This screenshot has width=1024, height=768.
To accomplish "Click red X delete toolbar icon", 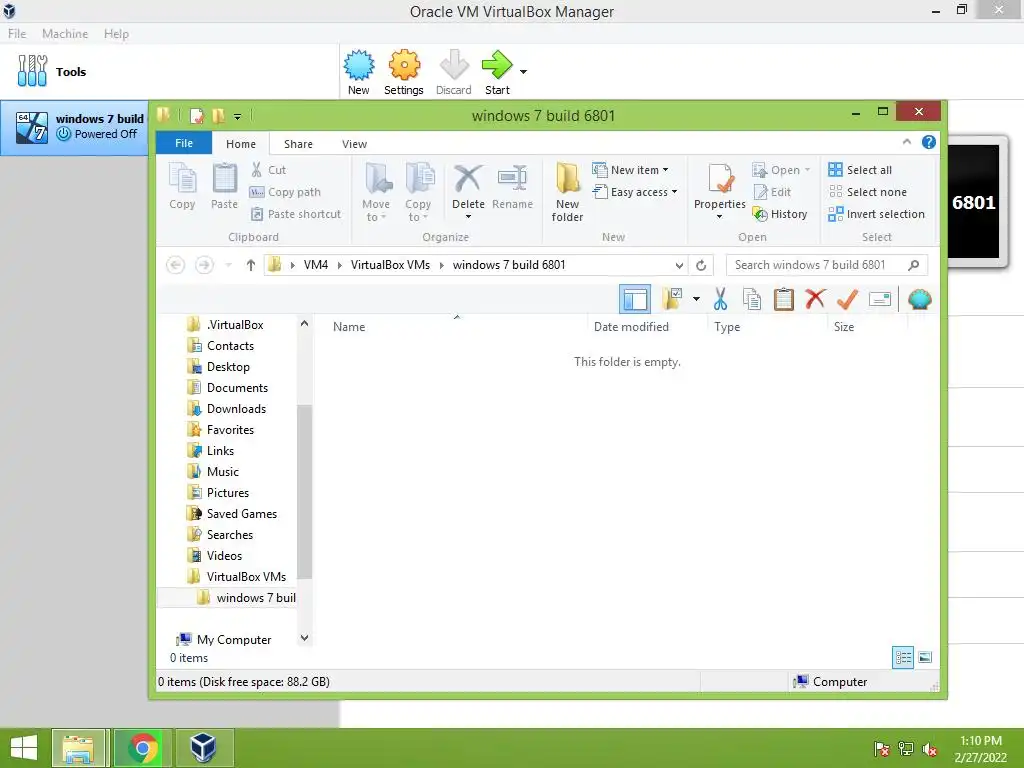I will tap(815, 300).
